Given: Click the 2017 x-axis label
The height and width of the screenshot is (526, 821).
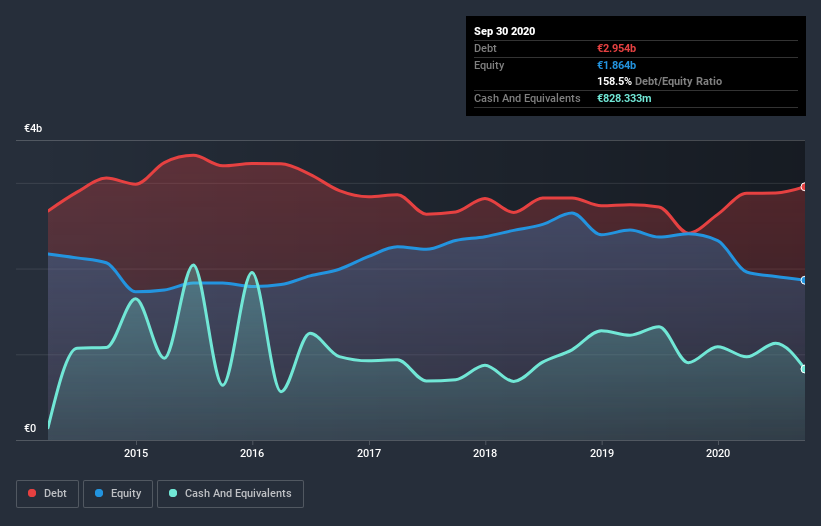Looking at the screenshot, I should (369, 453).
